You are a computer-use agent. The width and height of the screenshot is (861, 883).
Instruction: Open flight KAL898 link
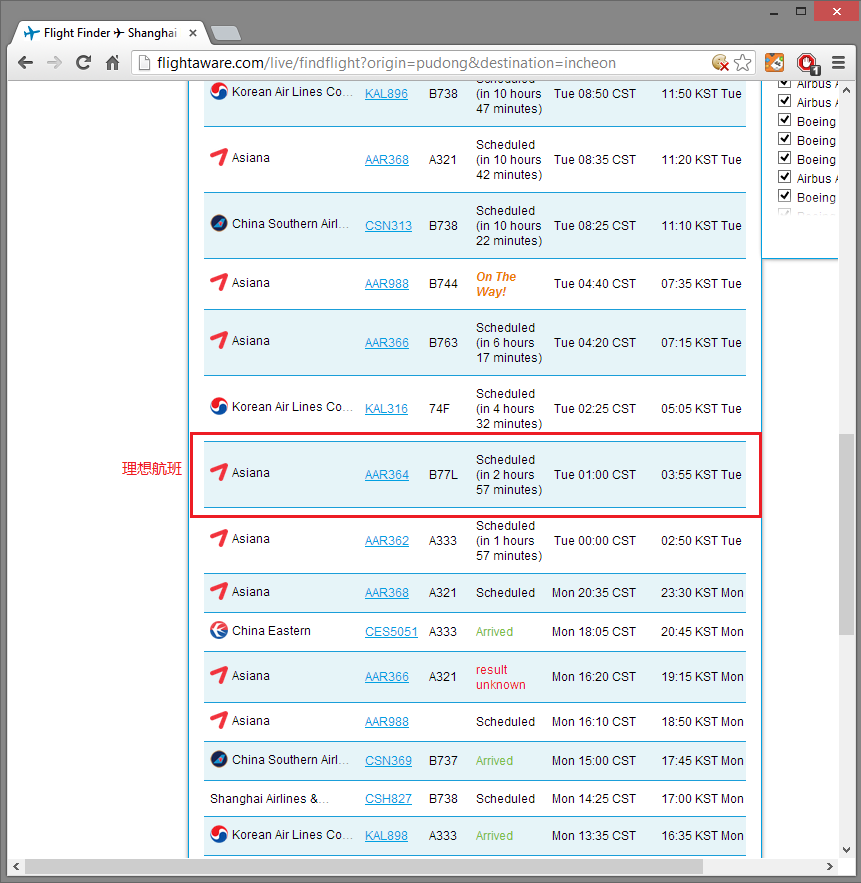coord(386,835)
